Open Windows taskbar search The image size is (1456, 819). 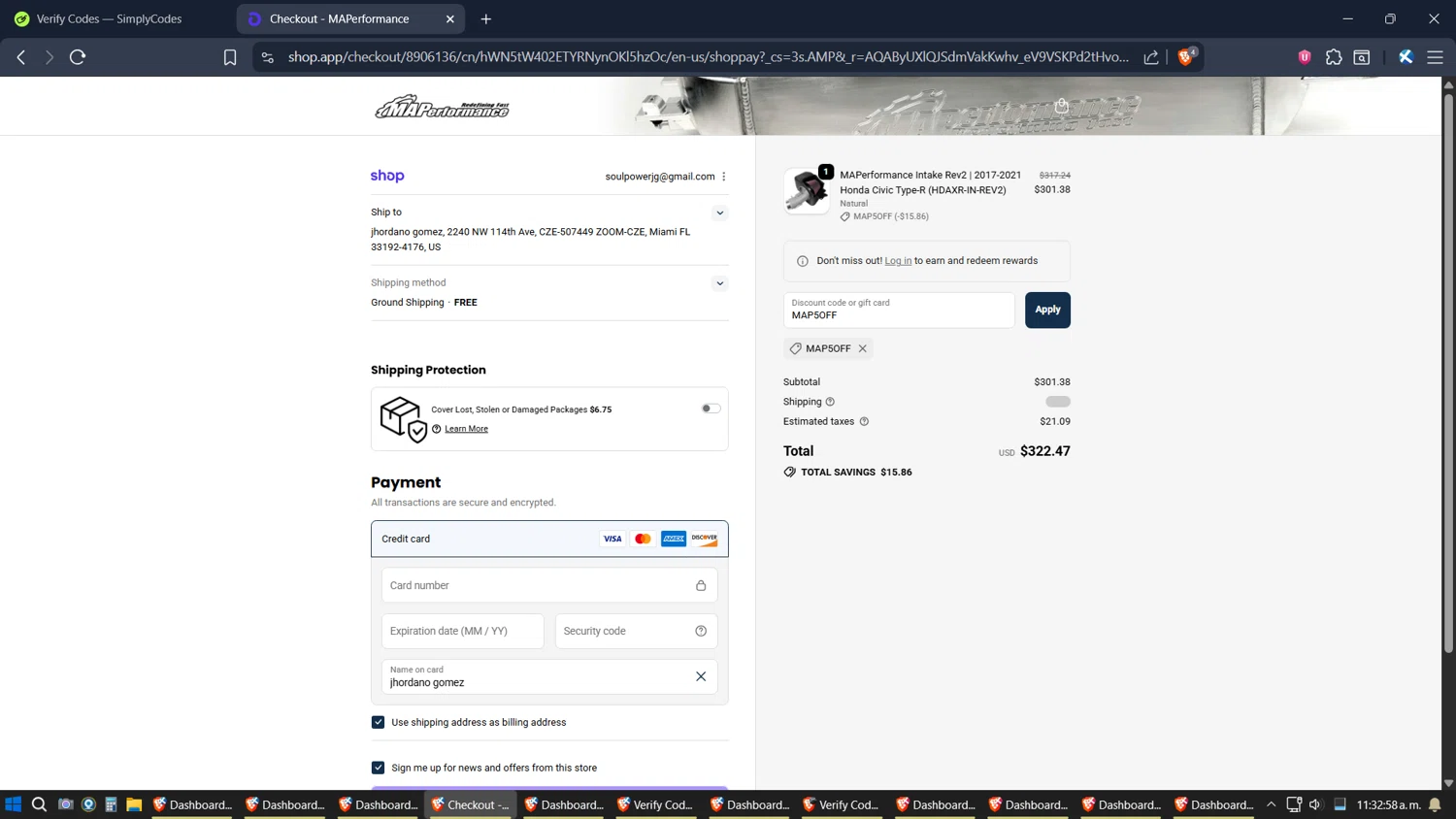[x=39, y=804]
